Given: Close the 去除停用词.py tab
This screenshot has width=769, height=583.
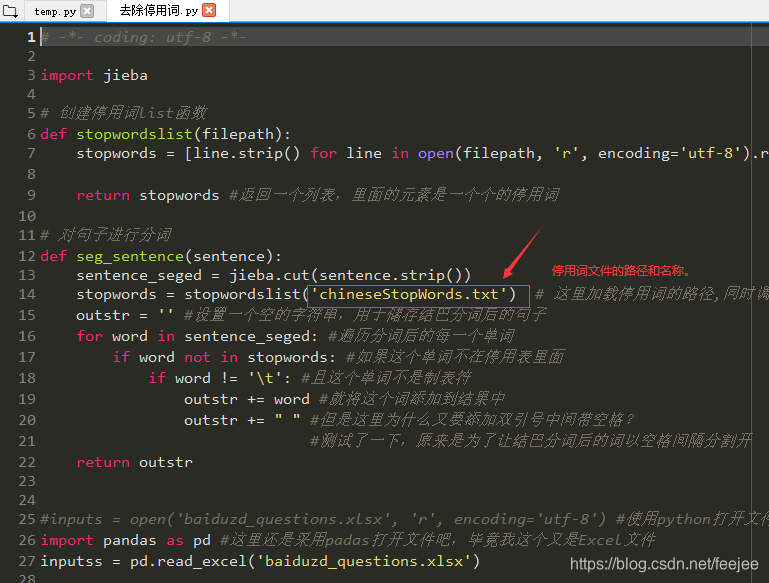Looking at the screenshot, I should [209, 10].
